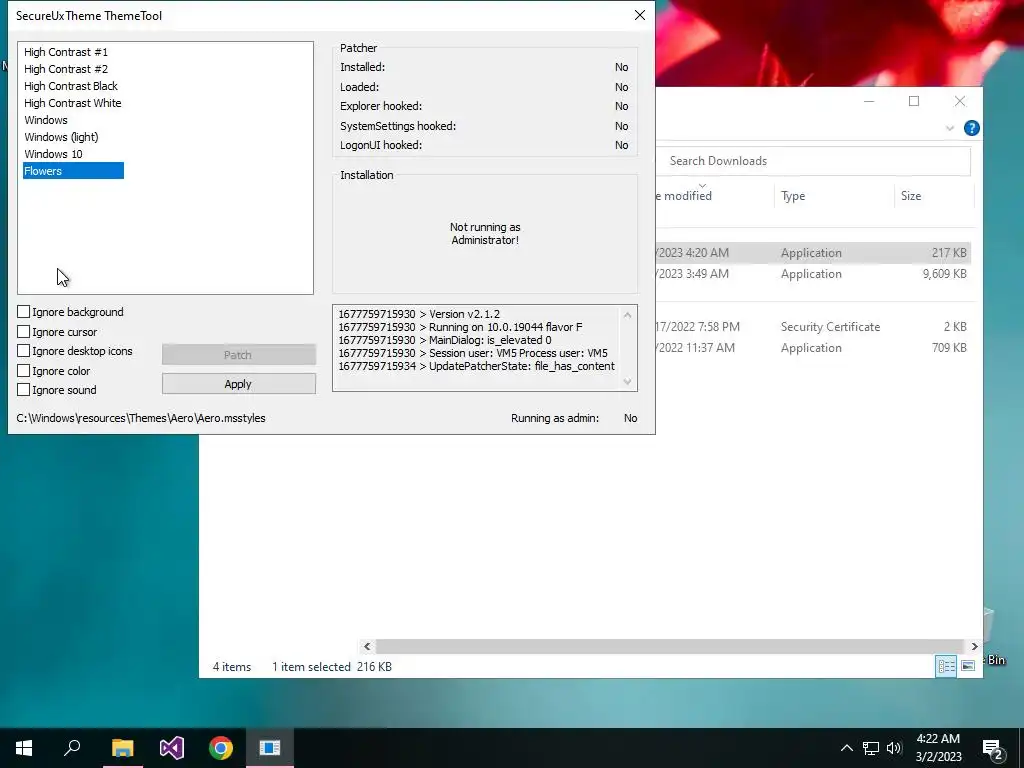Toggle the Ignore sound checkbox
The height and width of the screenshot is (768, 1024).
[x=24, y=389]
